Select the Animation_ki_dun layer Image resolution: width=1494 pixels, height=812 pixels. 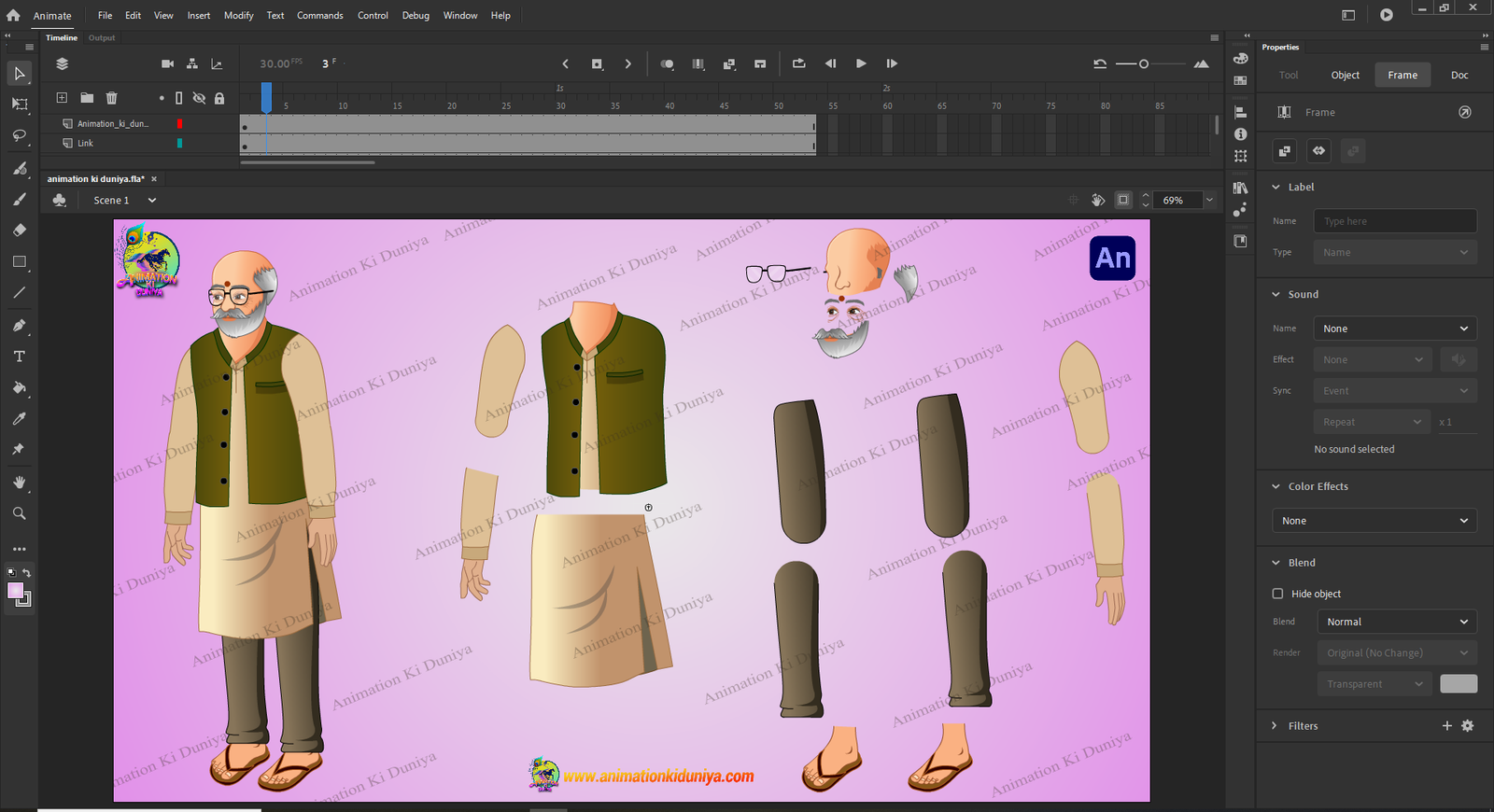(x=112, y=123)
